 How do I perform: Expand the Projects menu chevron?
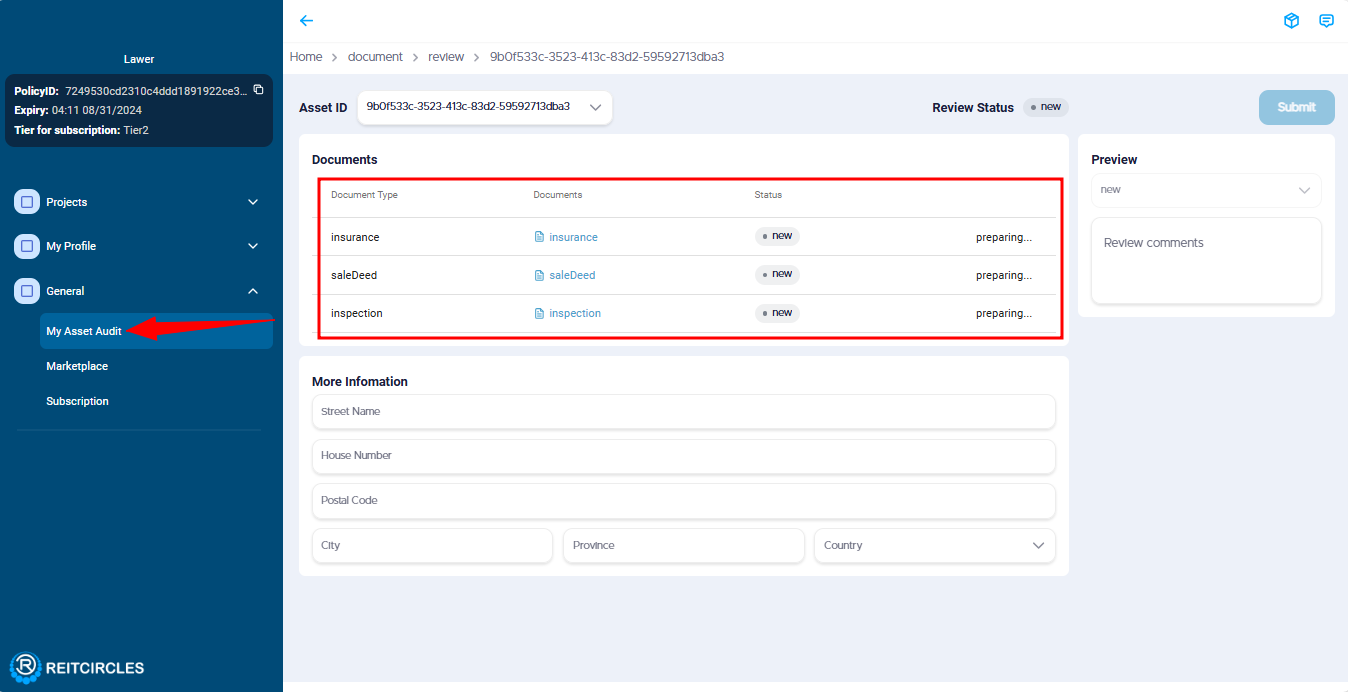pos(253,202)
